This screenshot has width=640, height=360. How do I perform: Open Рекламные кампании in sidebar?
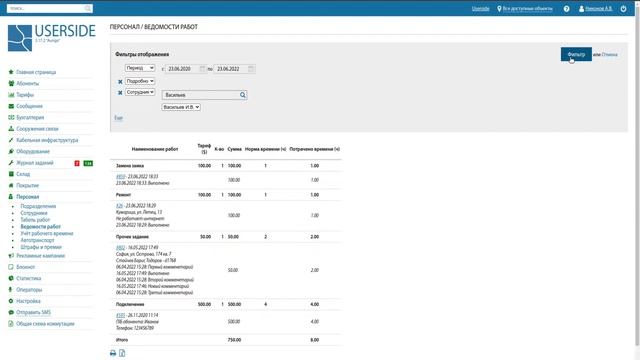point(40,256)
